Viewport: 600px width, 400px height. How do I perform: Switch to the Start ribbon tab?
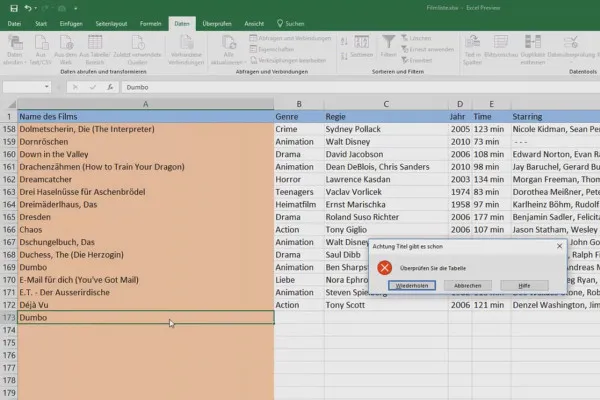click(x=41, y=24)
